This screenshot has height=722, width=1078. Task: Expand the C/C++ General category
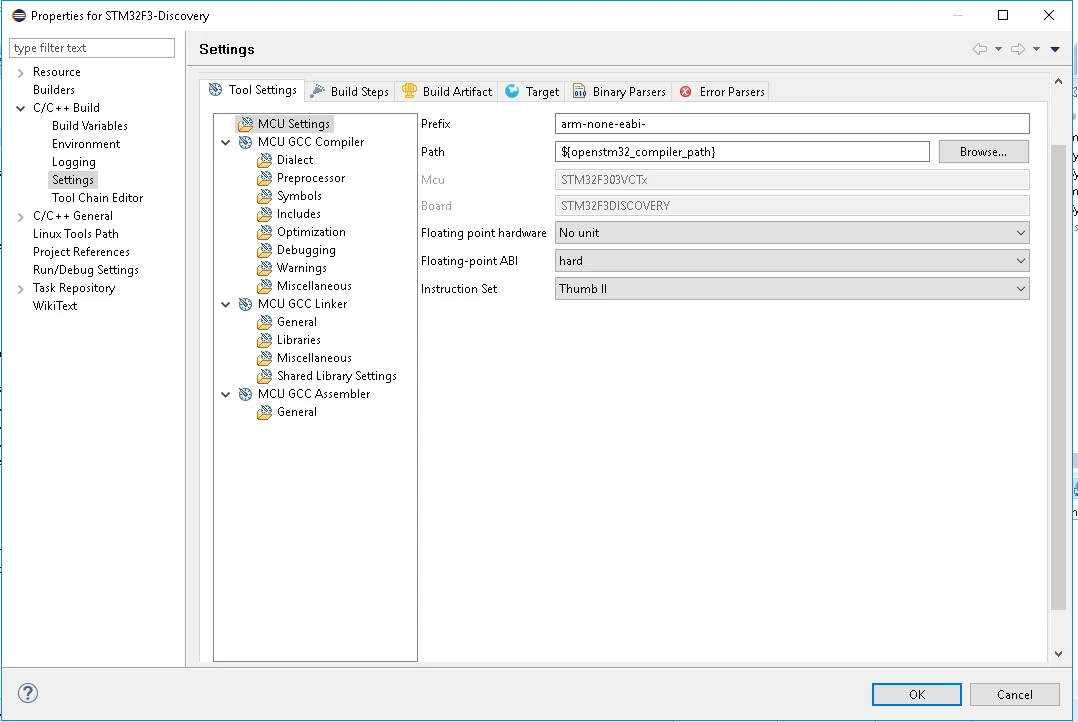pyautogui.click(x=21, y=217)
